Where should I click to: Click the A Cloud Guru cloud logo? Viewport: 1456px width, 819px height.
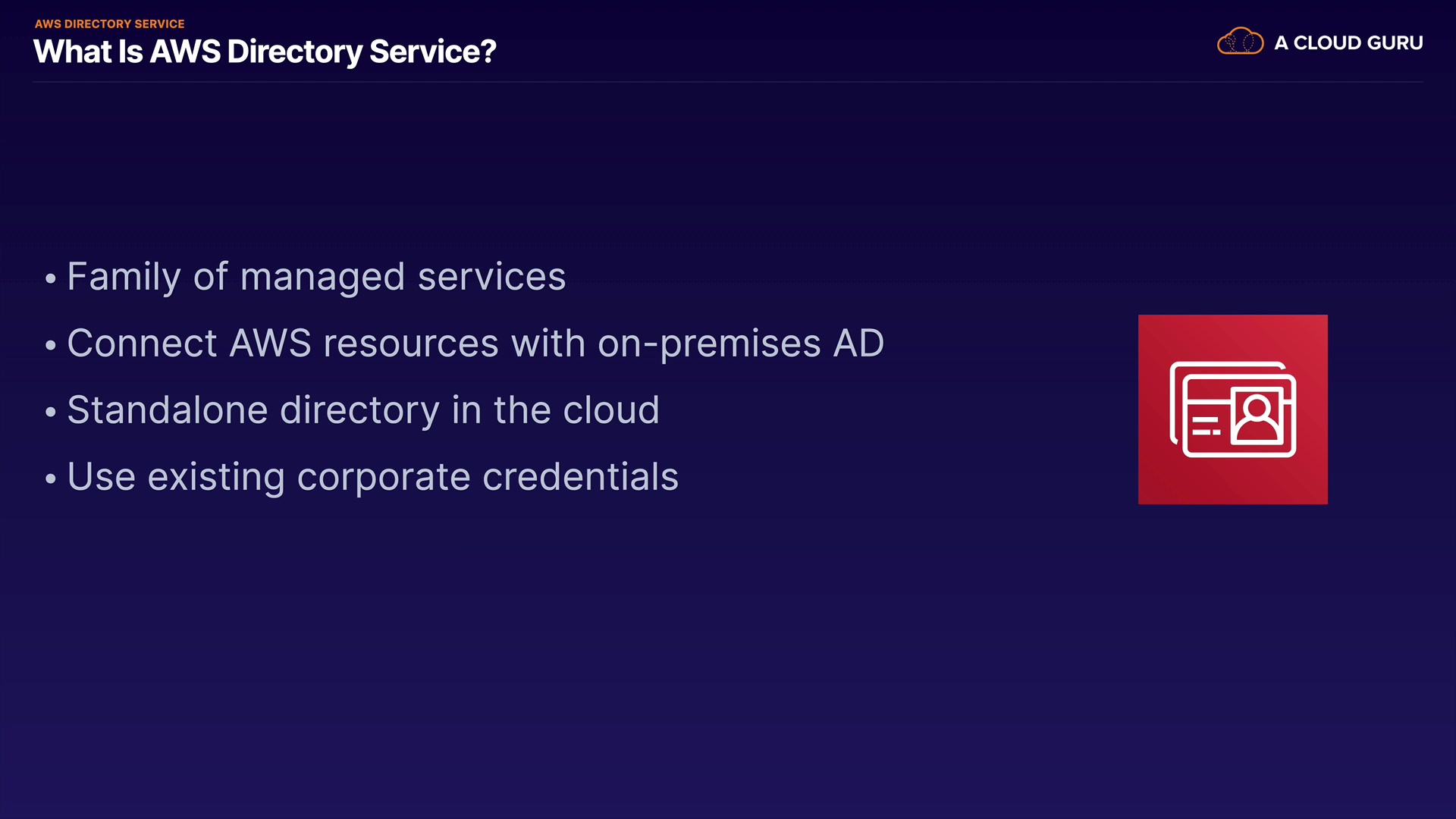coord(1240,42)
